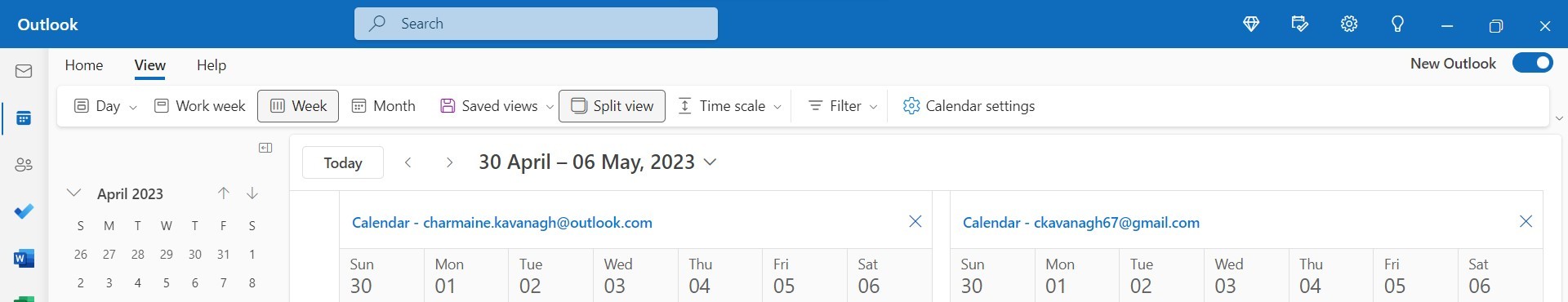Image resolution: width=1568 pixels, height=302 pixels.
Task: Toggle Split view button
Action: click(x=612, y=106)
